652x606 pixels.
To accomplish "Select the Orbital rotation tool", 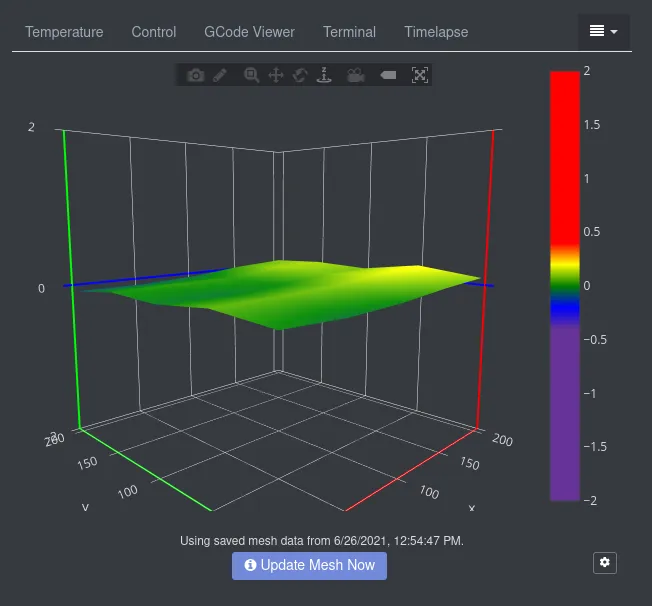I will pos(299,75).
